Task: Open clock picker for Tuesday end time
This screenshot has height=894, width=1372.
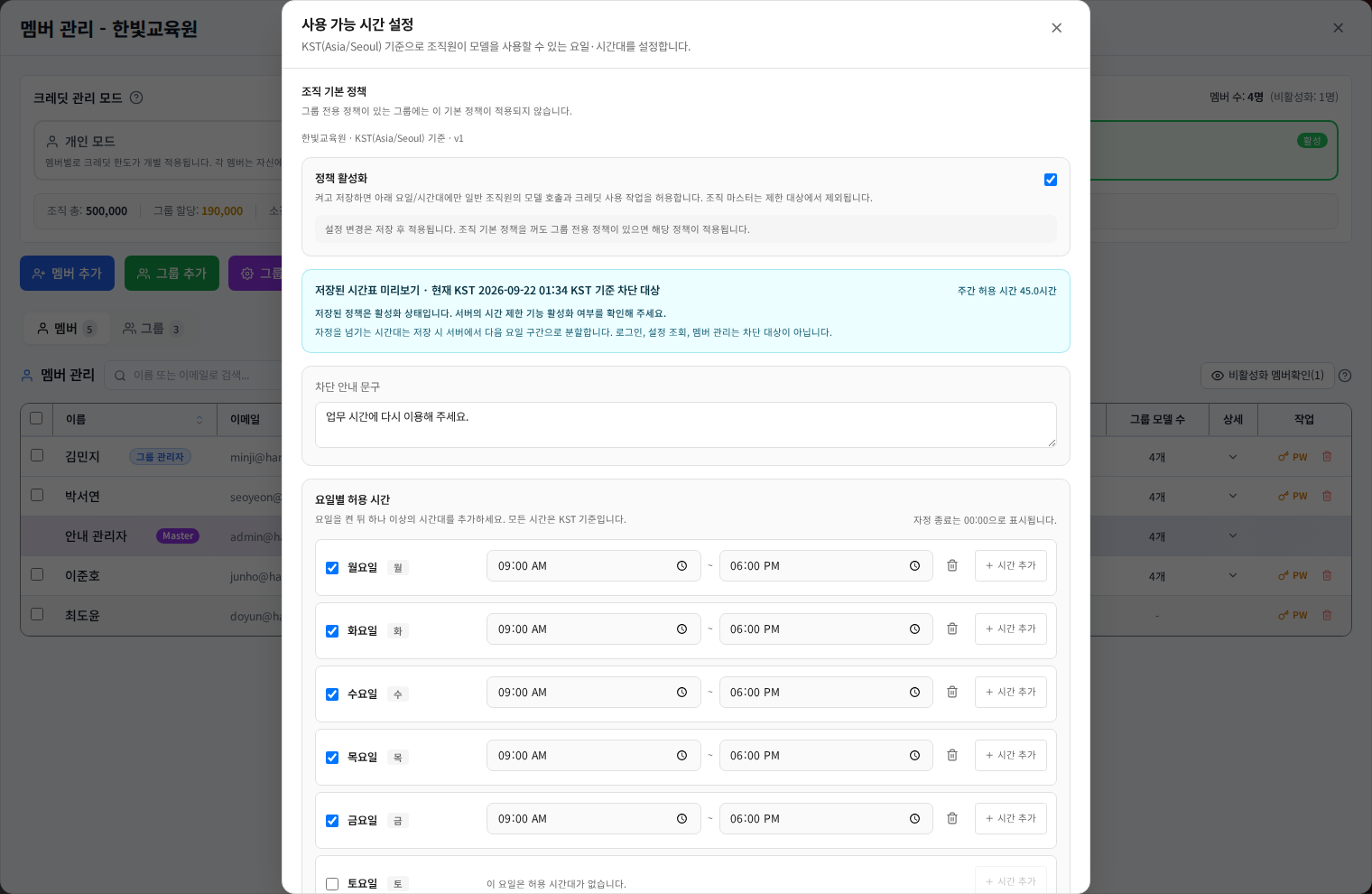Action: point(914,629)
